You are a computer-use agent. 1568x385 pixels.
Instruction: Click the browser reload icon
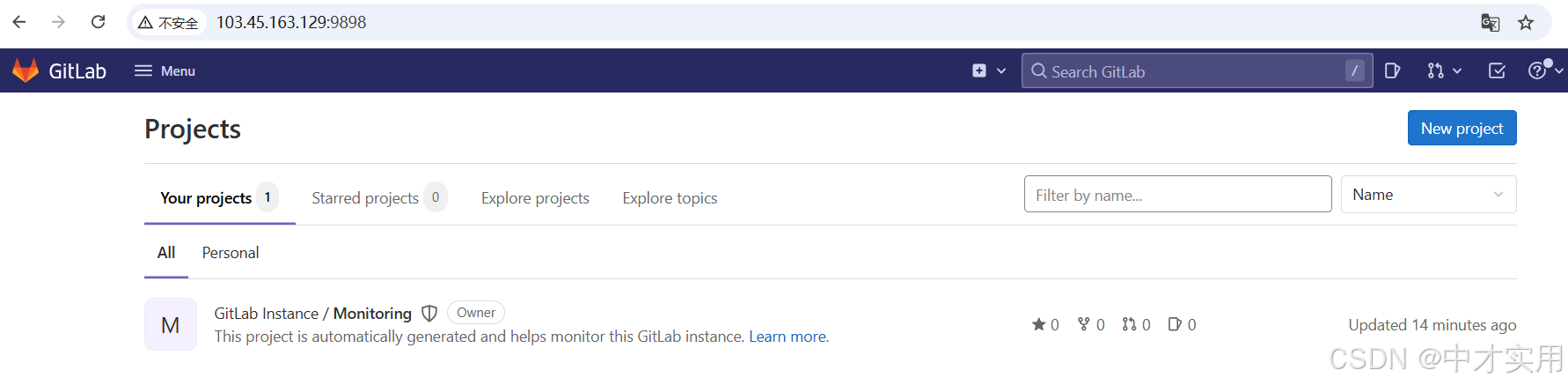tap(98, 22)
